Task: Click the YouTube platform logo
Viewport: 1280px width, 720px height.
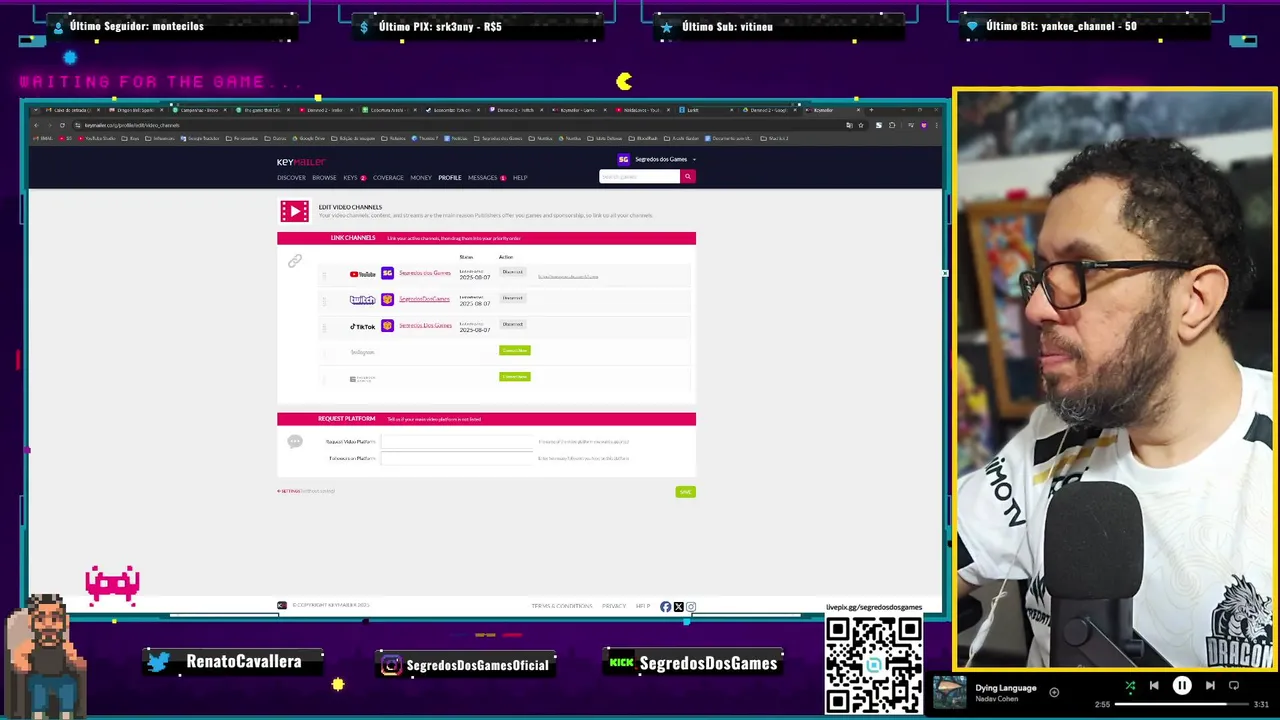Action: coord(362,274)
